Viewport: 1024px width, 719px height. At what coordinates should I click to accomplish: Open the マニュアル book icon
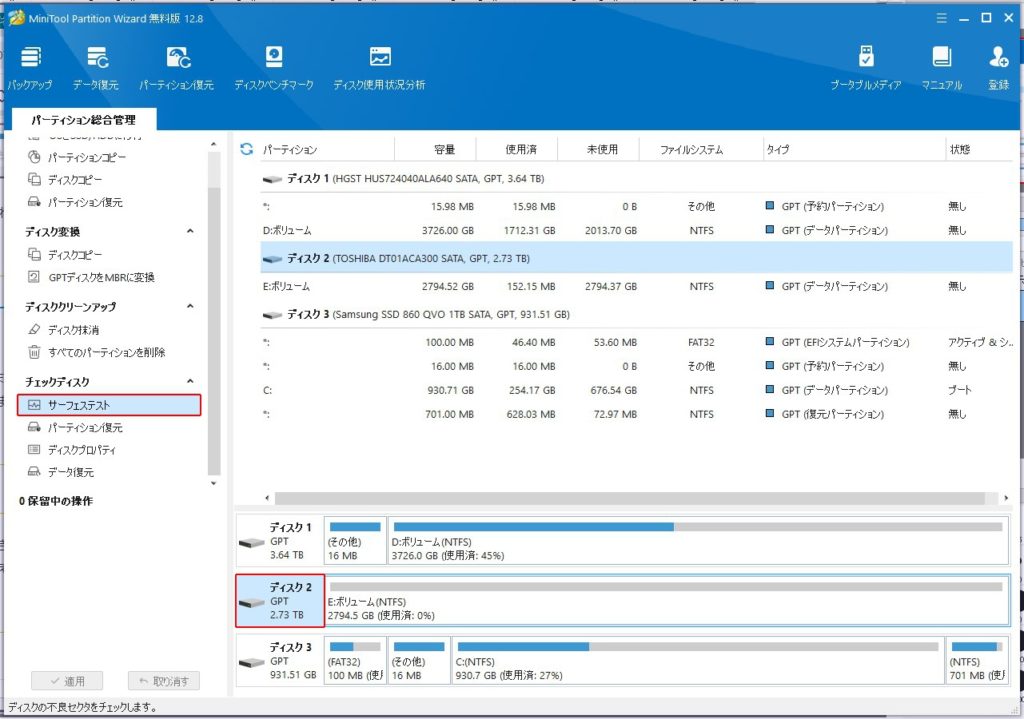(941, 67)
